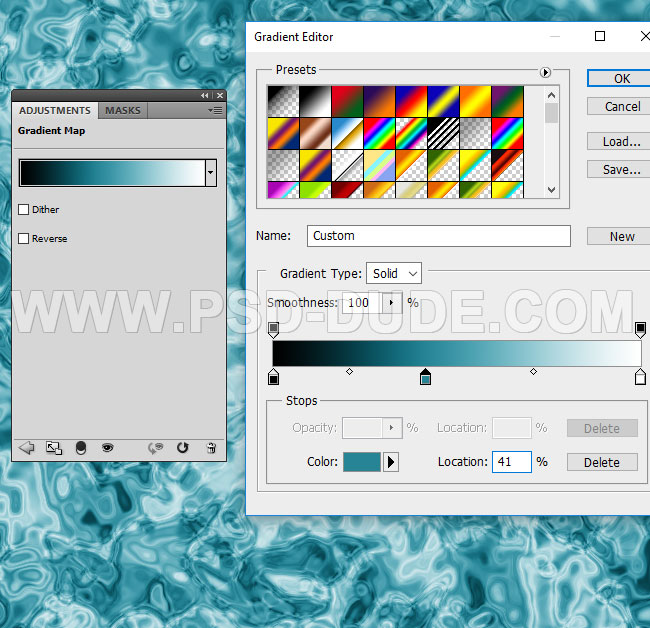Viewport: 650px width, 628px height.
Task: Select the black-and-white transparent stripes preset
Action: coord(444,133)
